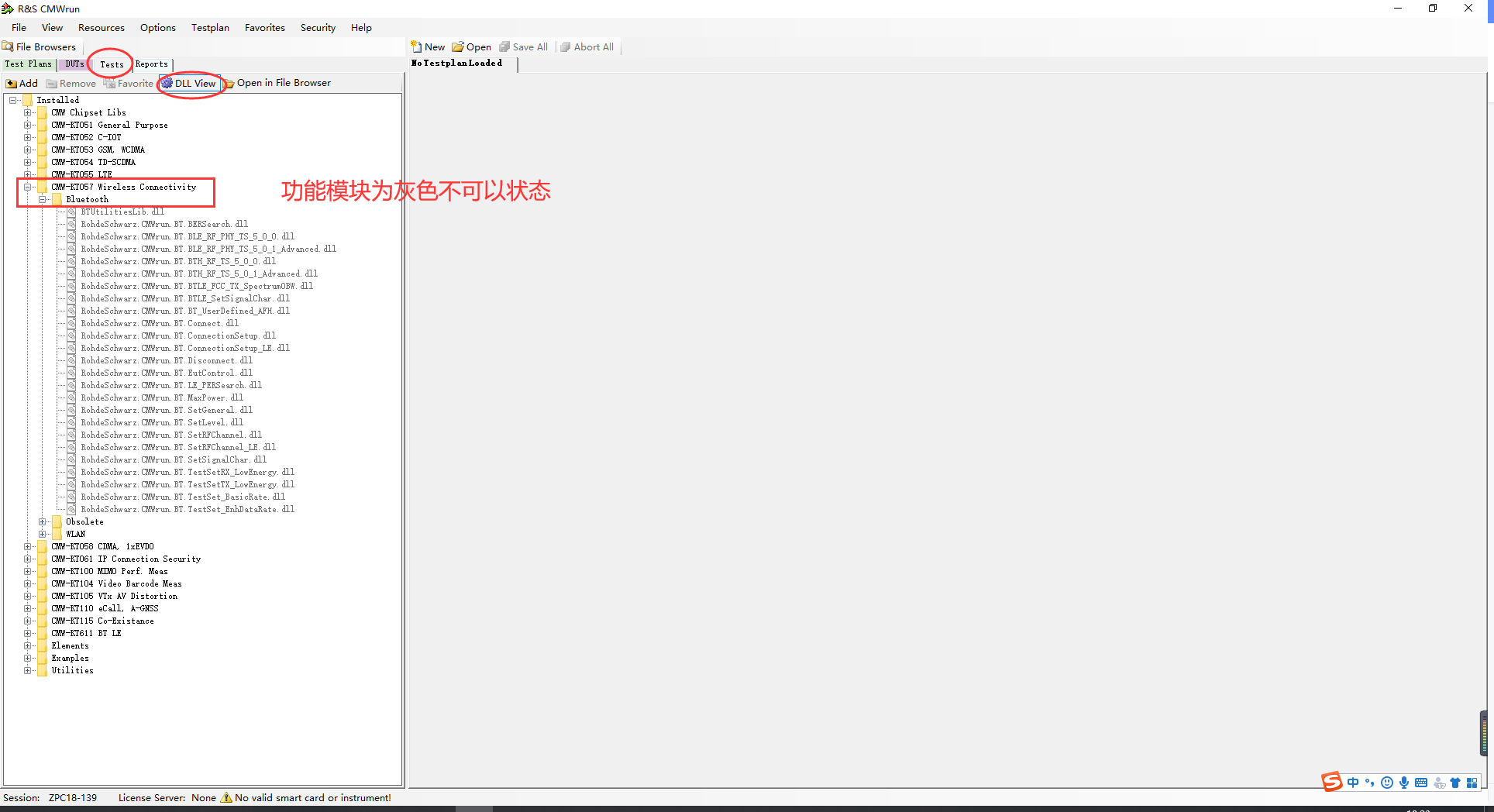This screenshot has height=812, width=1494.
Task: Switch to the Reports tab
Action: (152, 64)
